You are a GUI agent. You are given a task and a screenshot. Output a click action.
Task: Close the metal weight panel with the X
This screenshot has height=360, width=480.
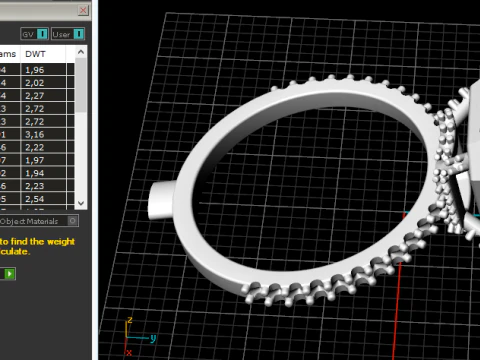tap(83, 10)
